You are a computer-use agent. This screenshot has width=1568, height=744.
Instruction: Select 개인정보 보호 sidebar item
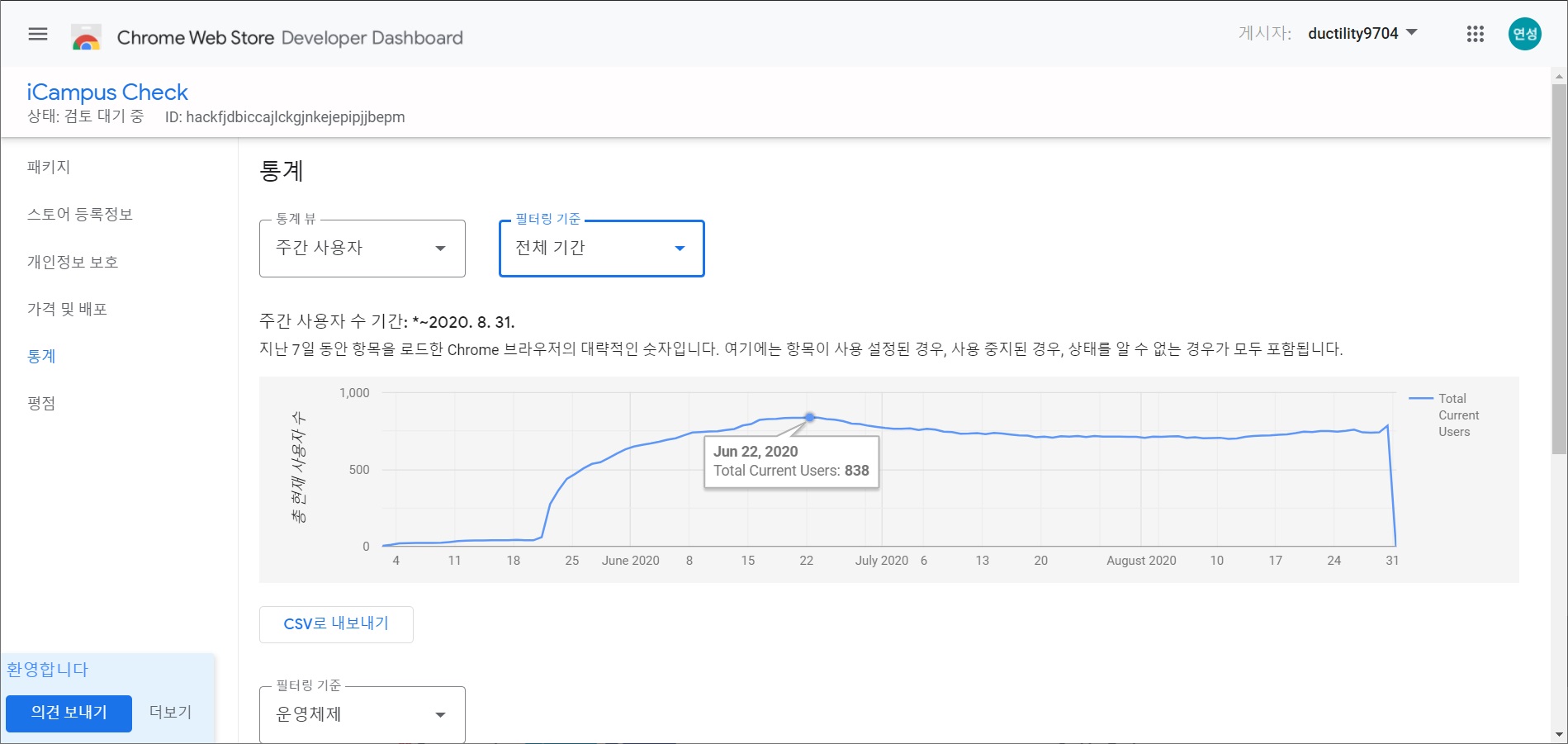73,262
